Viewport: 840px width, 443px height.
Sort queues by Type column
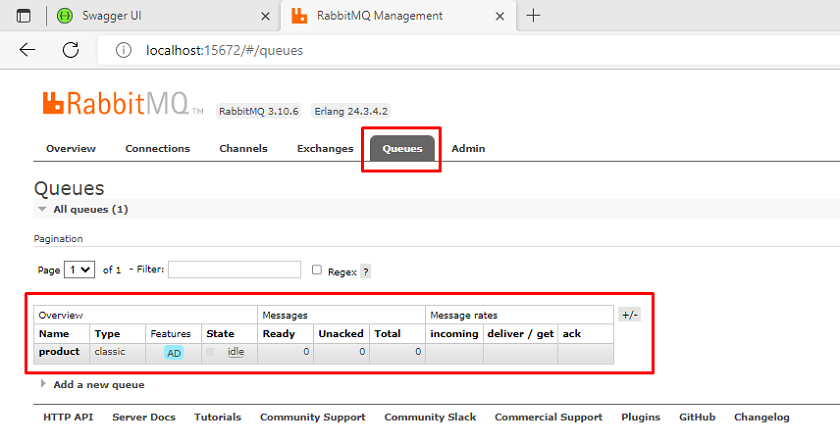click(107, 333)
